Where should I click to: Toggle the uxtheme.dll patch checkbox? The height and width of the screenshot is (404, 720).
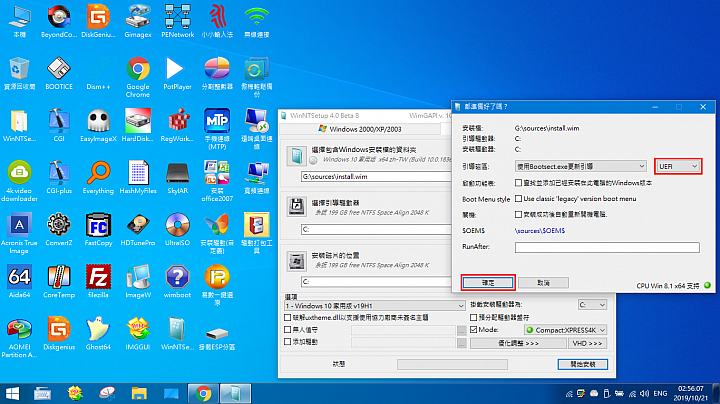click(287, 318)
